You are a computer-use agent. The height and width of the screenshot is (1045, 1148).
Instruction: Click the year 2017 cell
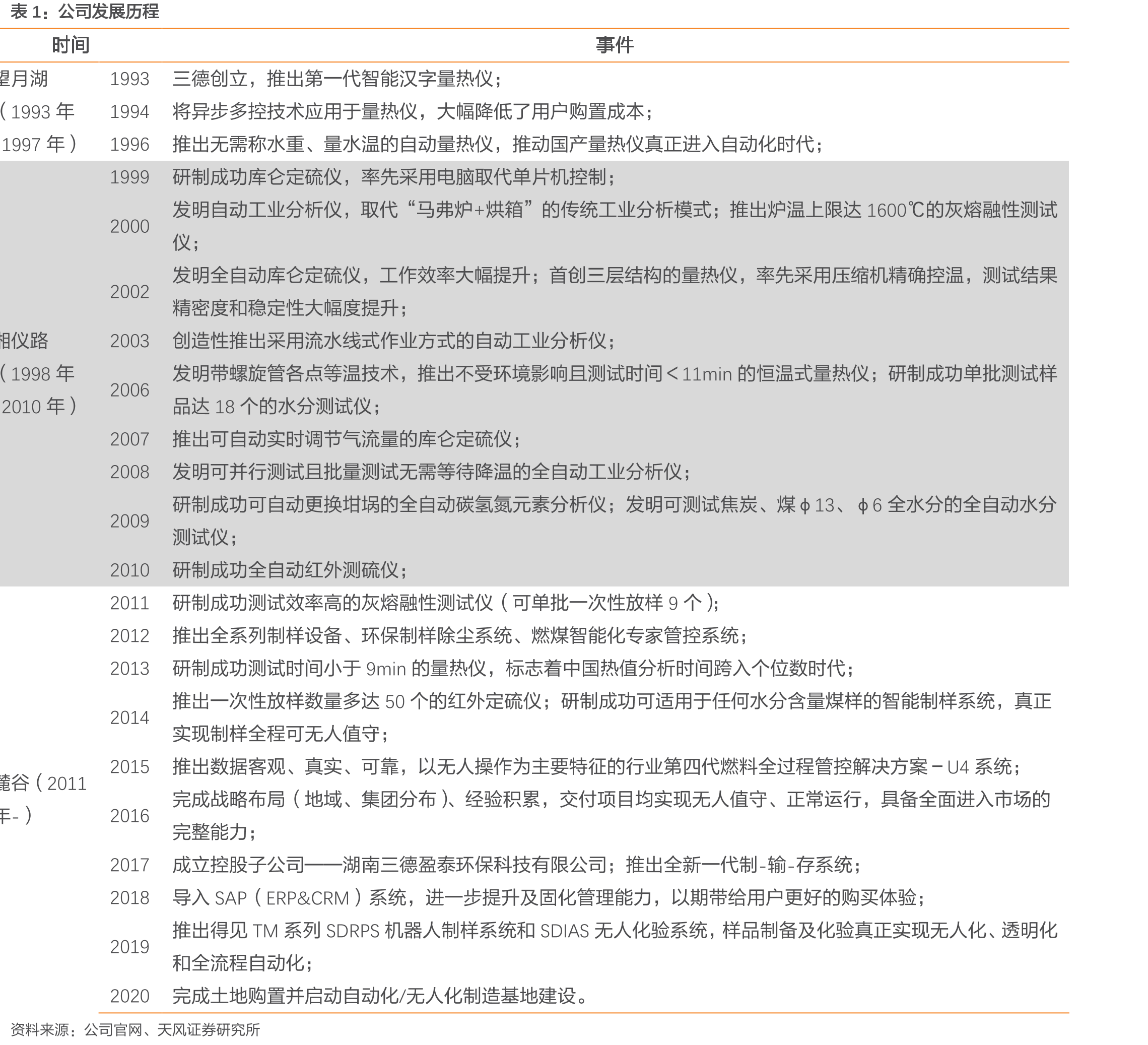click(130, 866)
